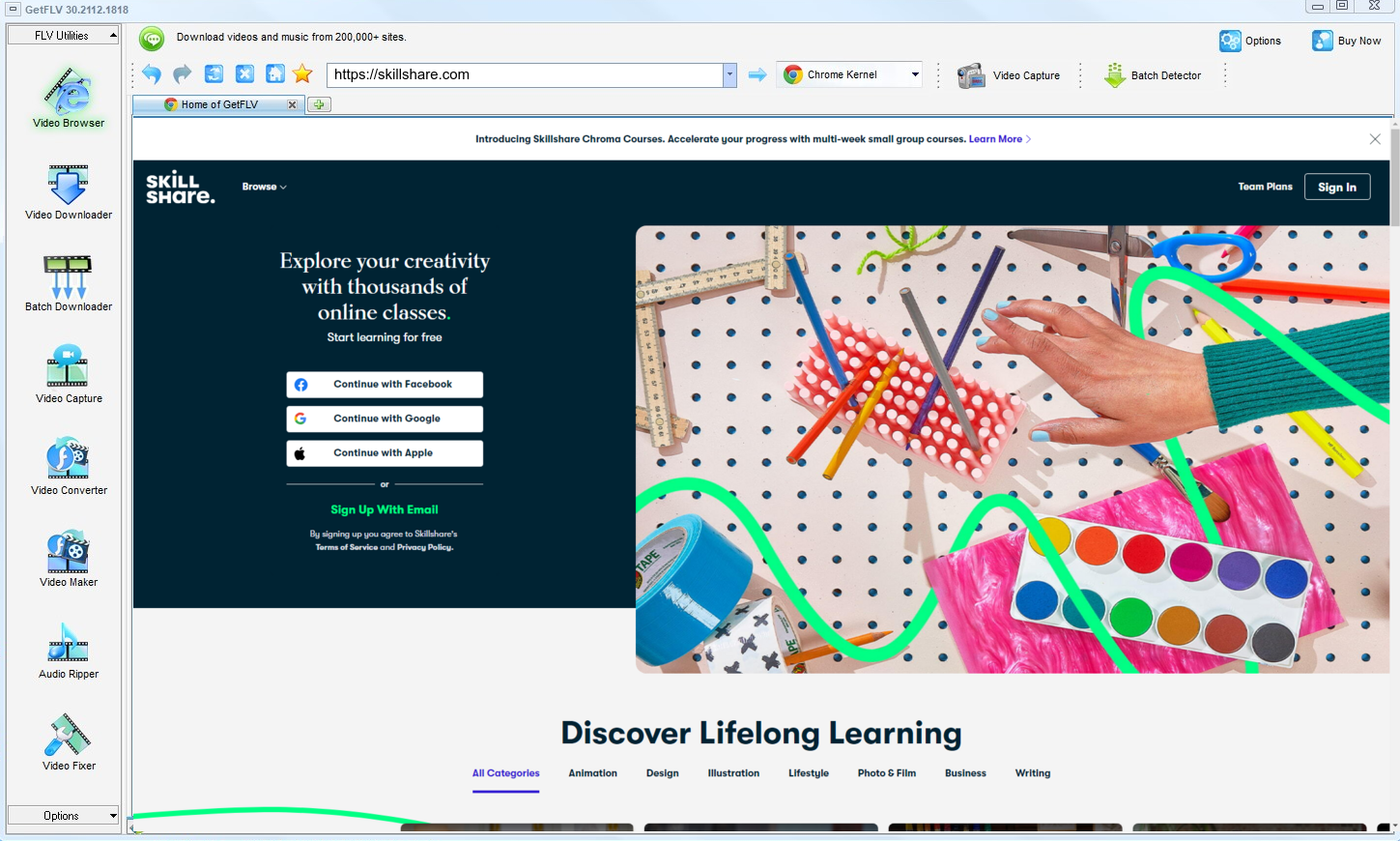
Task: Open the address bar URL history dropdown
Action: click(x=730, y=74)
